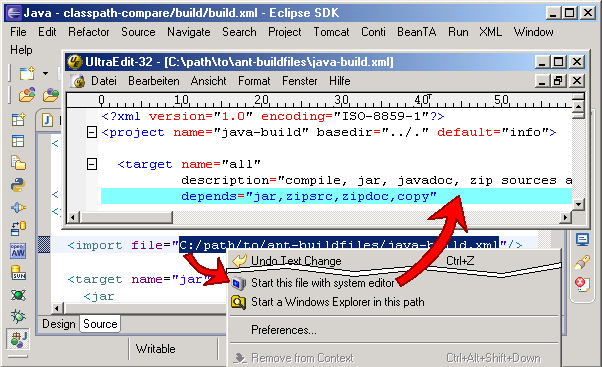Click the green atom-like perspective icon

point(18,295)
